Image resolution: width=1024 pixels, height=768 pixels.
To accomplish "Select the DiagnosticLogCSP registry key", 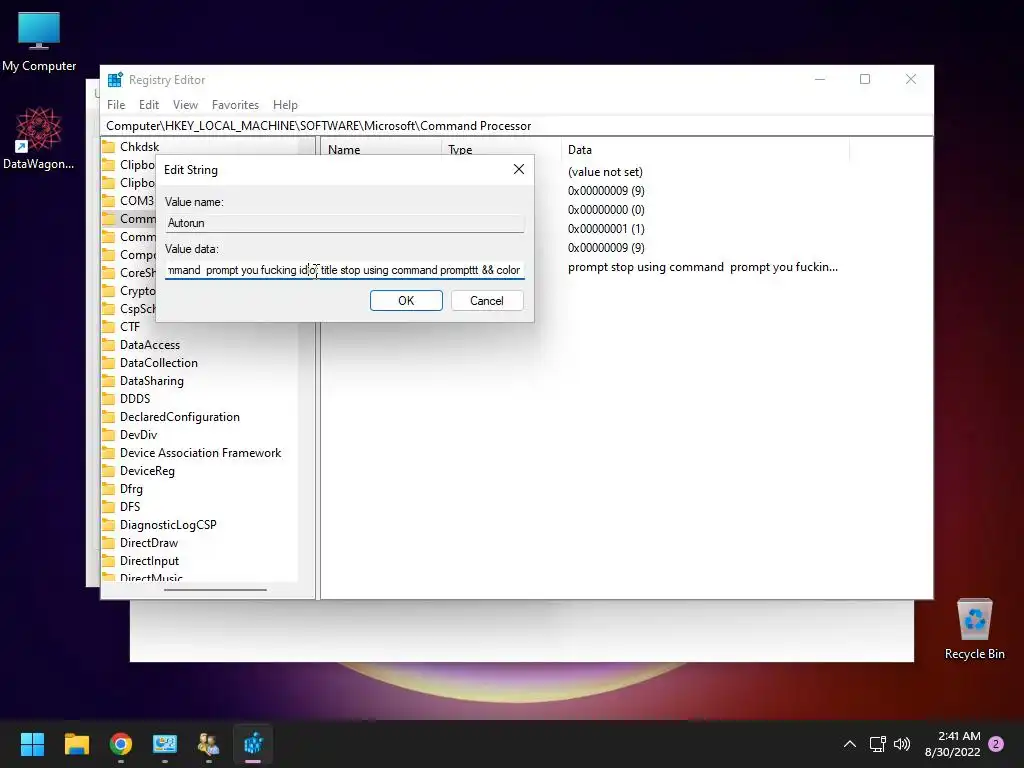I will 168,524.
